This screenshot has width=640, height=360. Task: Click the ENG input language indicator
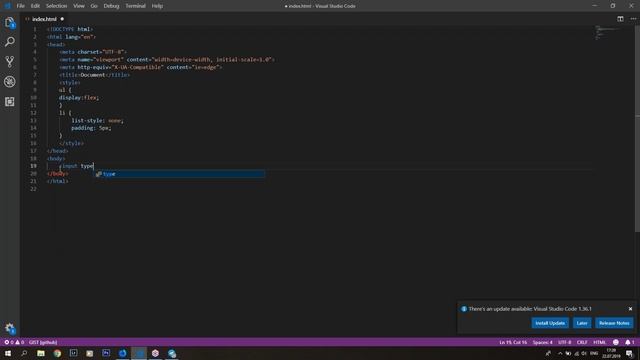point(594,353)
